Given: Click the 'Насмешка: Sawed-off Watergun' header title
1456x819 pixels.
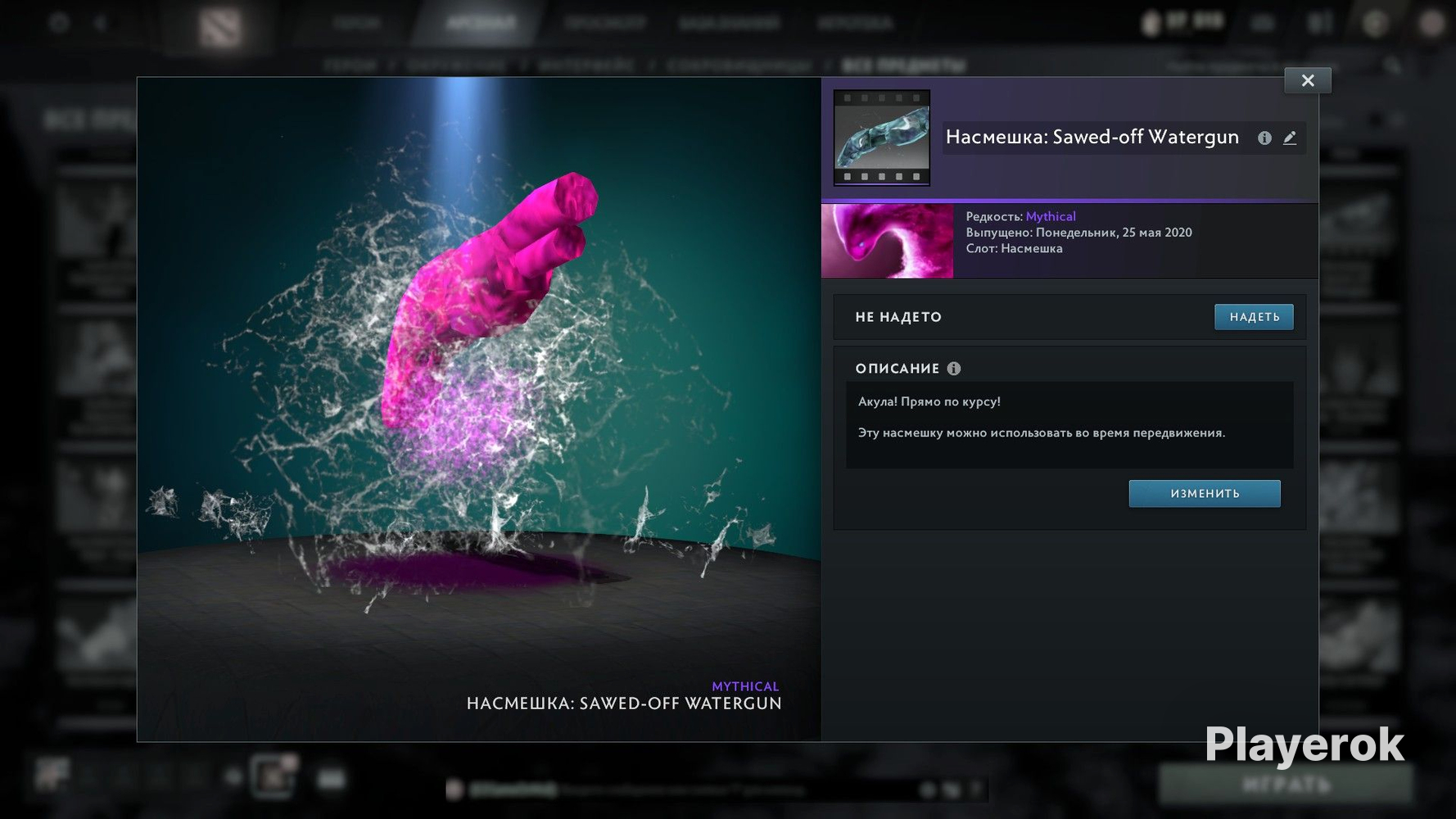Looking at the screenshot, I should pos(1092,137).
